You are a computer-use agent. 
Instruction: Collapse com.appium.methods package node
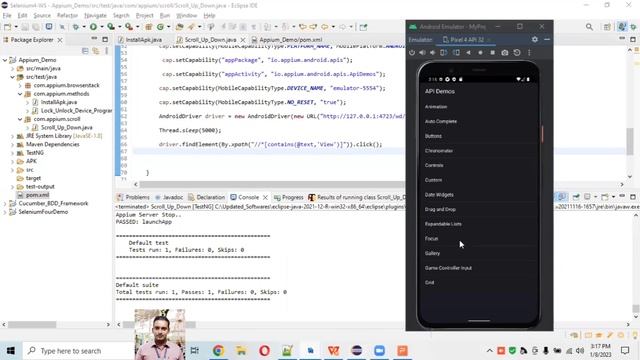[x=20, y=94]
